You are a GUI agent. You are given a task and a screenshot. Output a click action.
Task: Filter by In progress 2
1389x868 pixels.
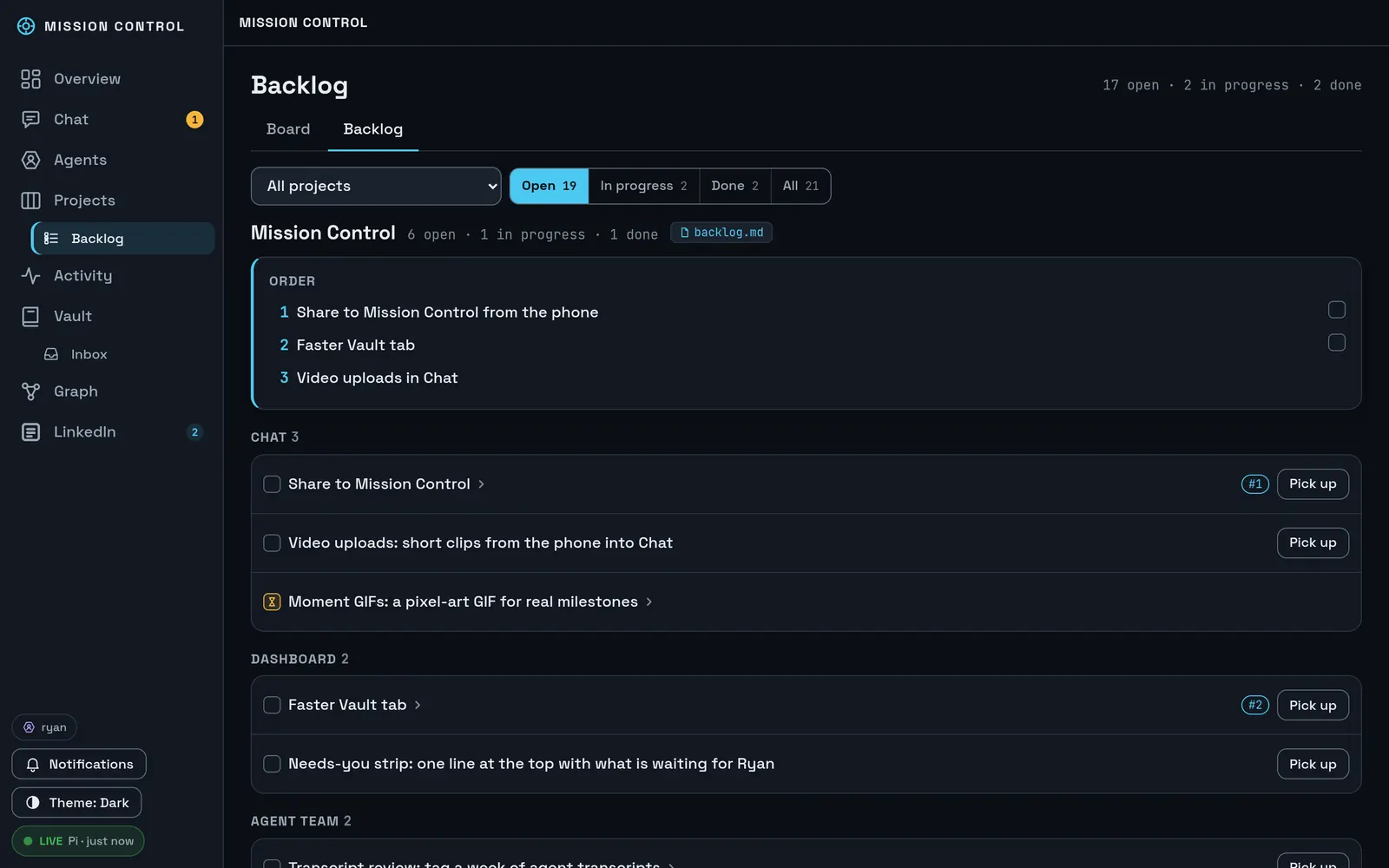coord(644,186)
